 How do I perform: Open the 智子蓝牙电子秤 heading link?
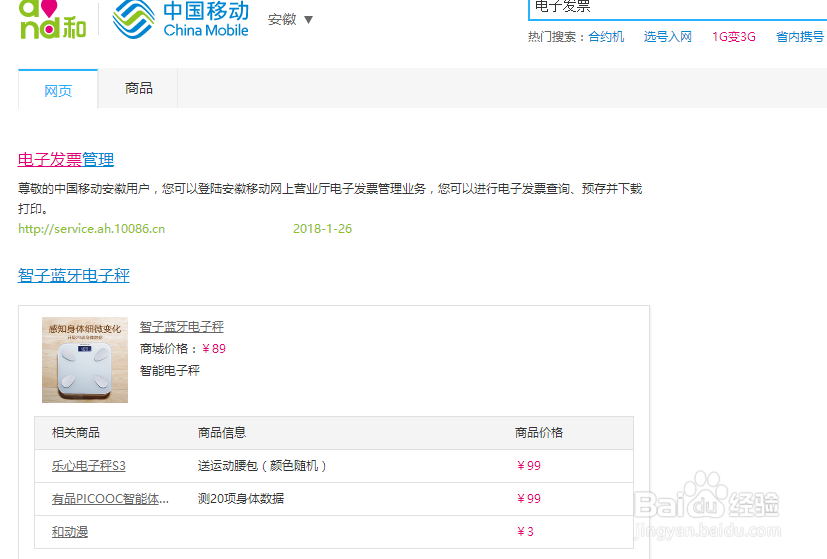(x=74, y=275)
